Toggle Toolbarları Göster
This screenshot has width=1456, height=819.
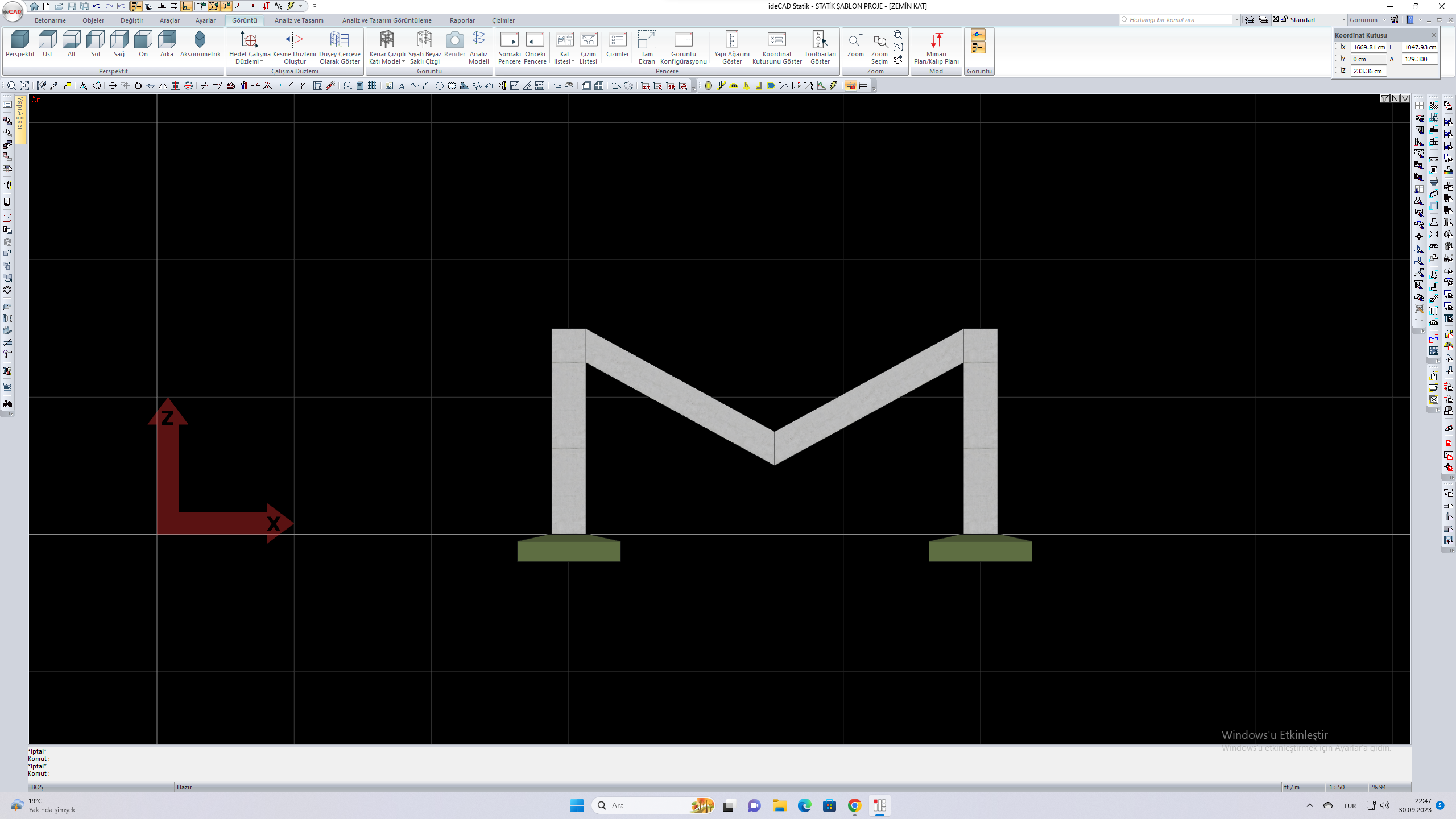point(820,48)
